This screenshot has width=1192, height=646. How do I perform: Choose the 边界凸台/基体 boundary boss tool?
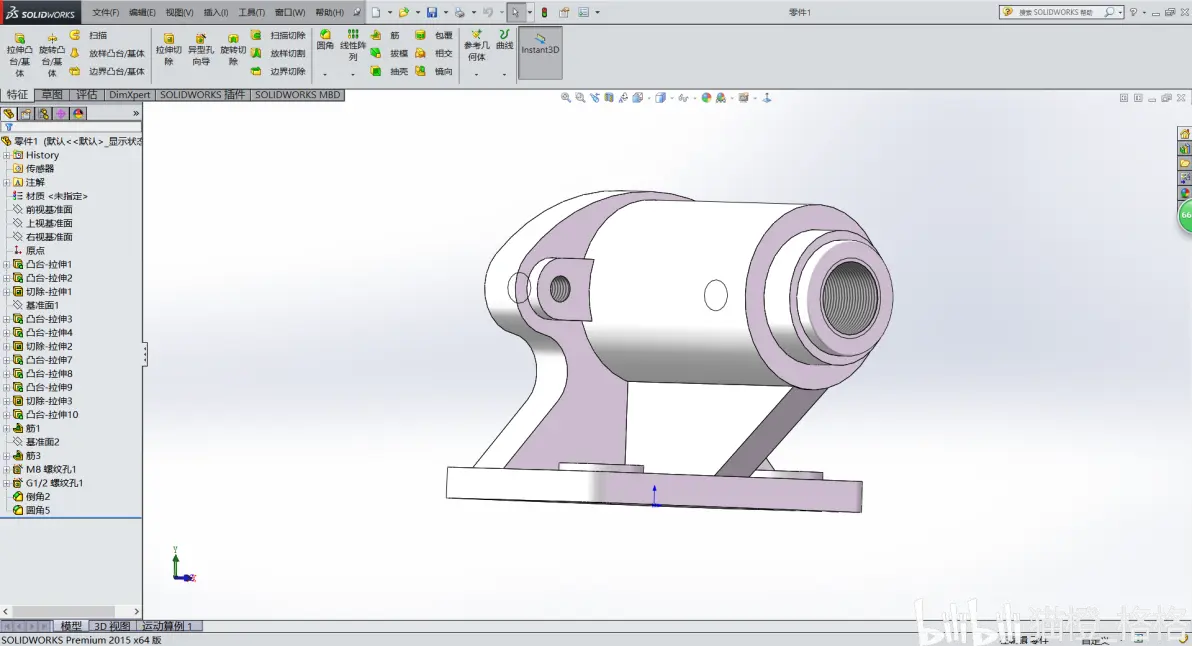pos(107,71)
